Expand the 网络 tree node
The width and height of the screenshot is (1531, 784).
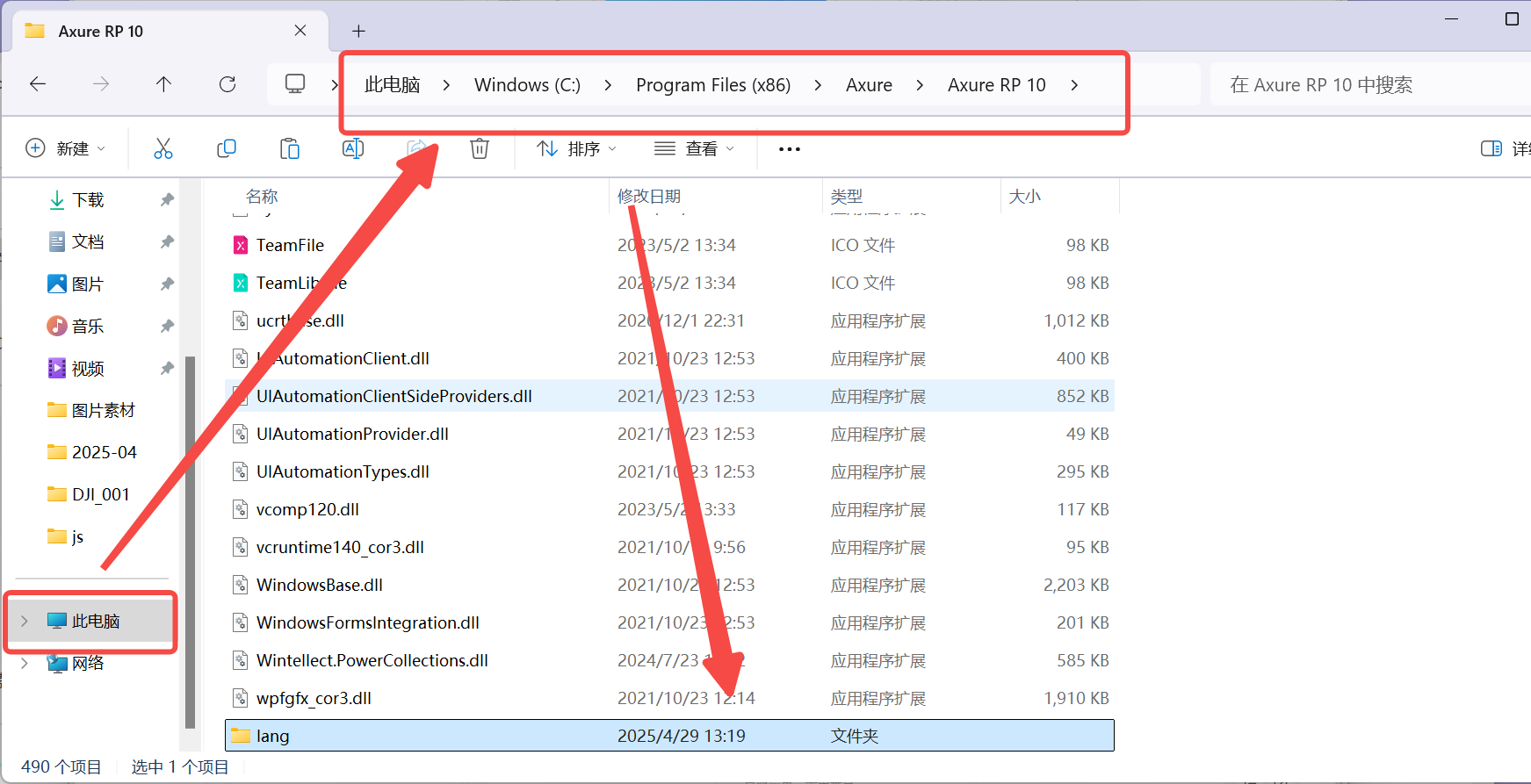pyautogui.click(x=25, y=663)
